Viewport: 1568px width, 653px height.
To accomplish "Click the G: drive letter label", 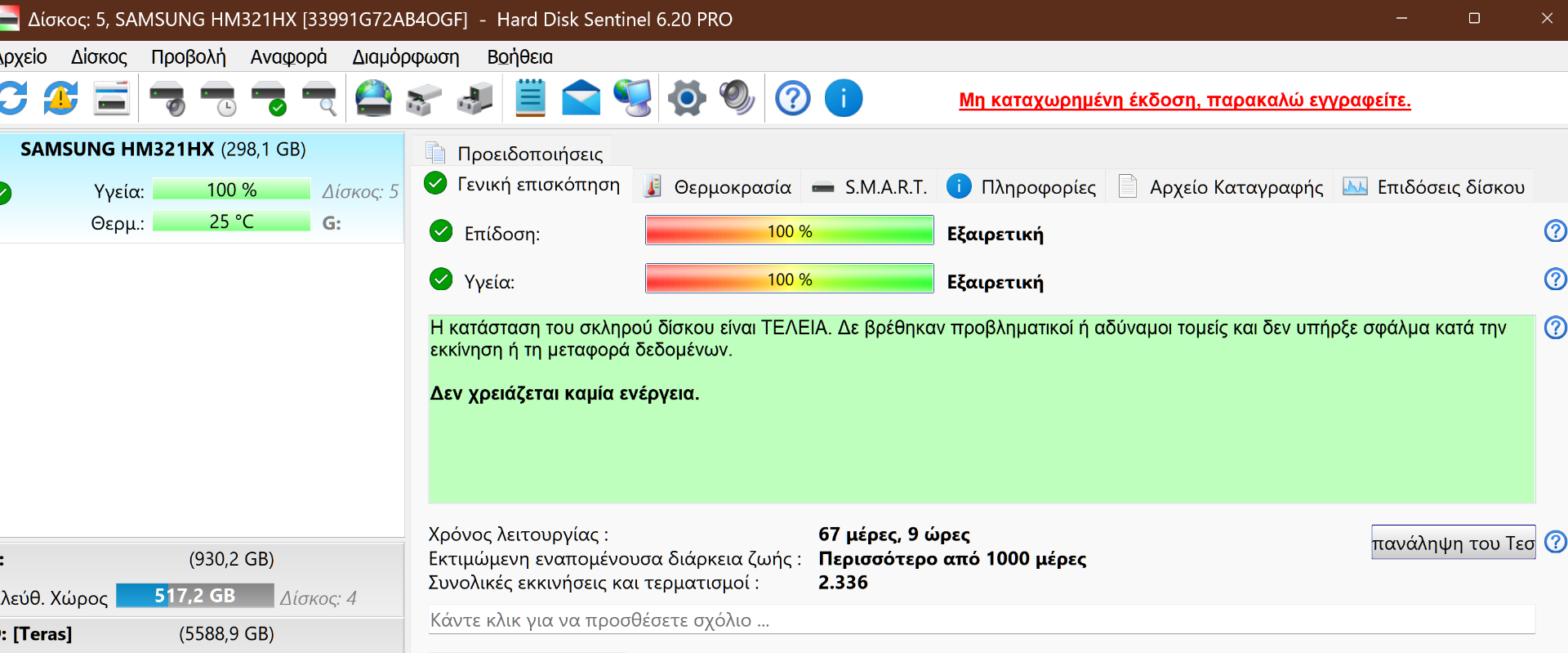I will click(x=332, y=223).
